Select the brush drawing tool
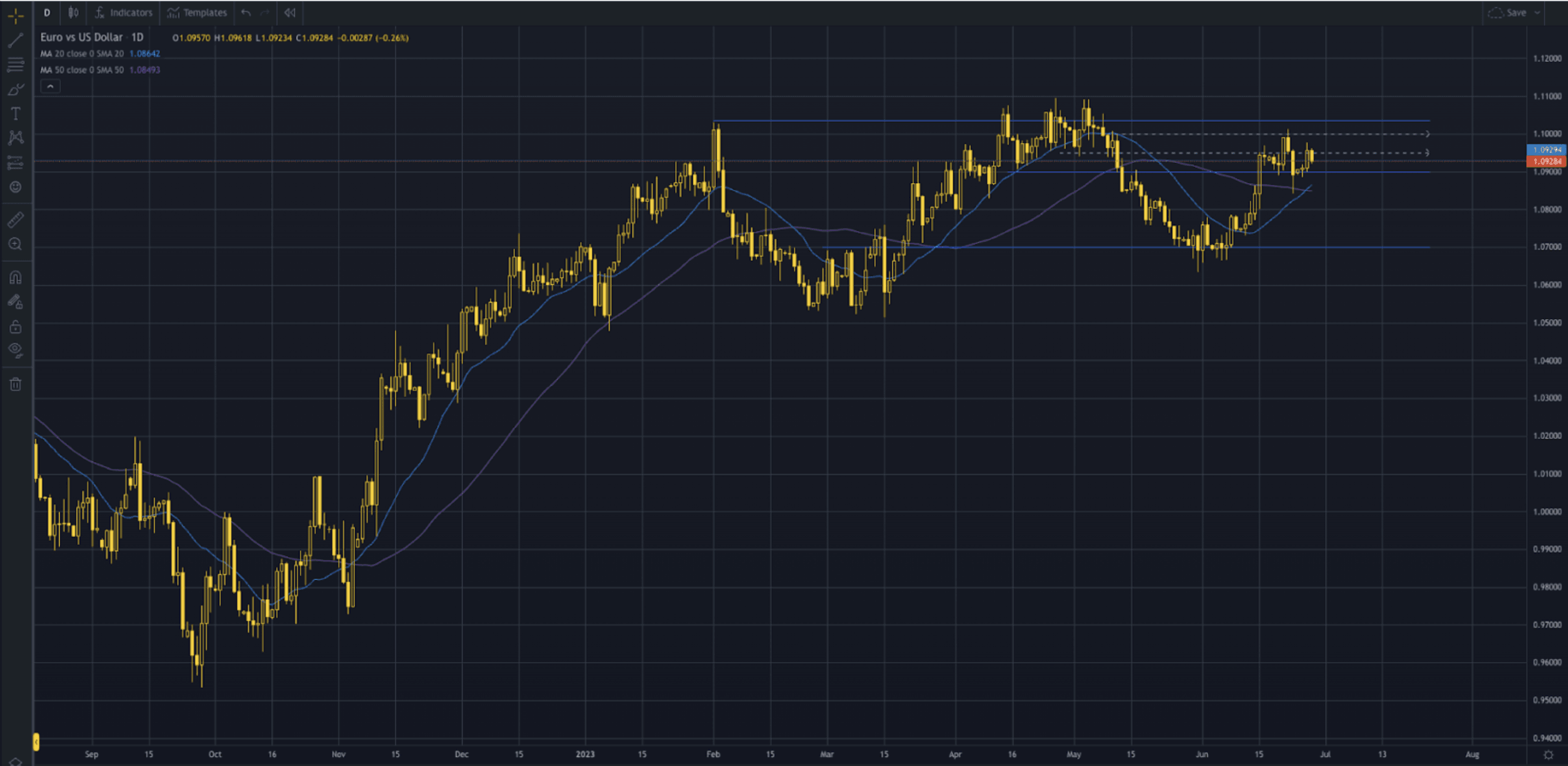 [16, 89]
